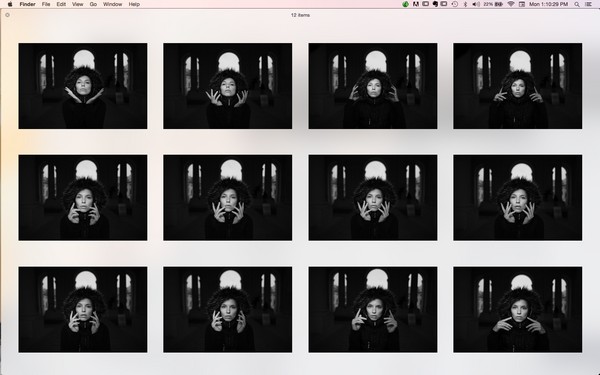Open the volume control icon

pyautogui.click(x=476, y=4)
